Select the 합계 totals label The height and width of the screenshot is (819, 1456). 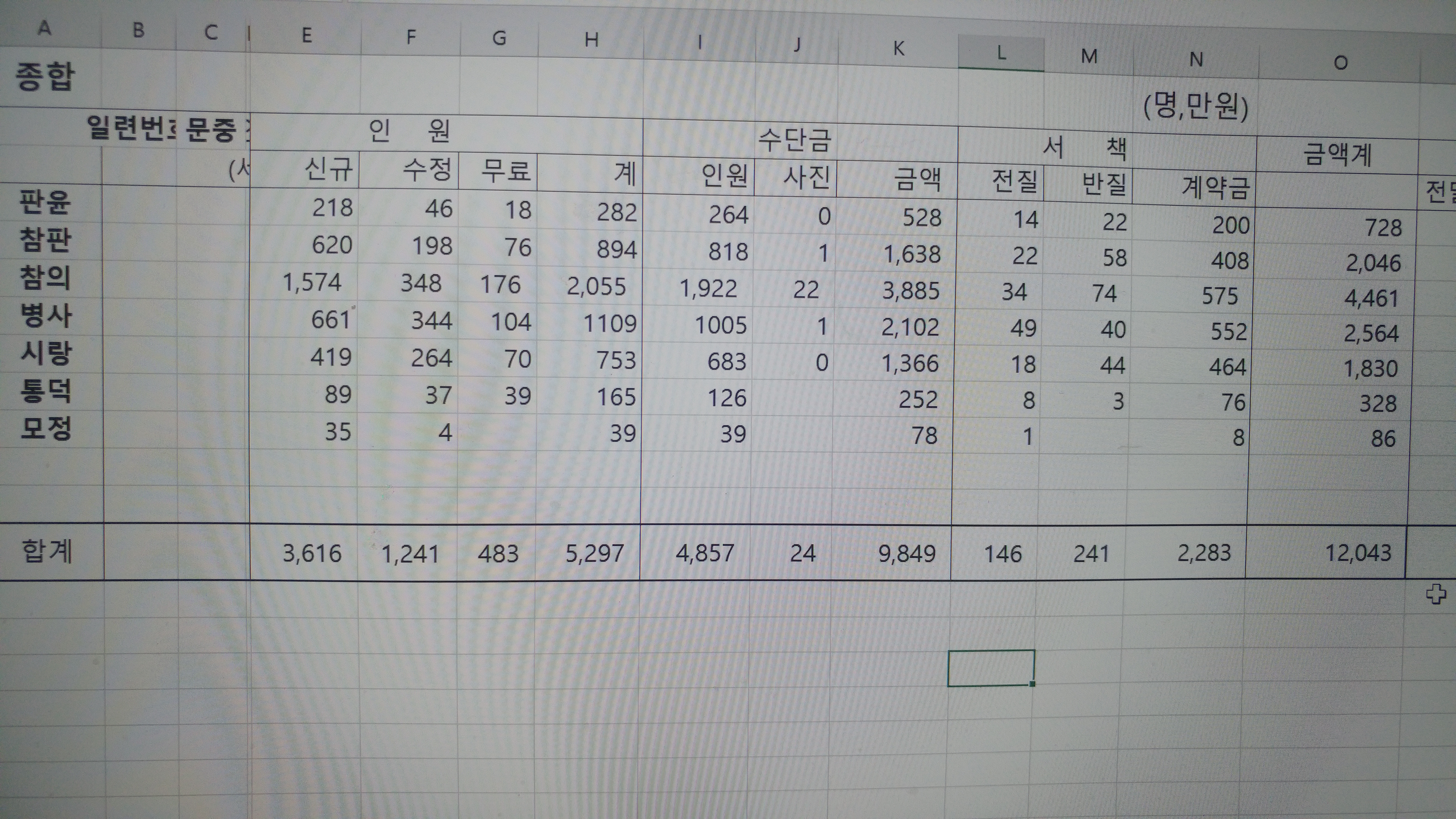point(47,551)
